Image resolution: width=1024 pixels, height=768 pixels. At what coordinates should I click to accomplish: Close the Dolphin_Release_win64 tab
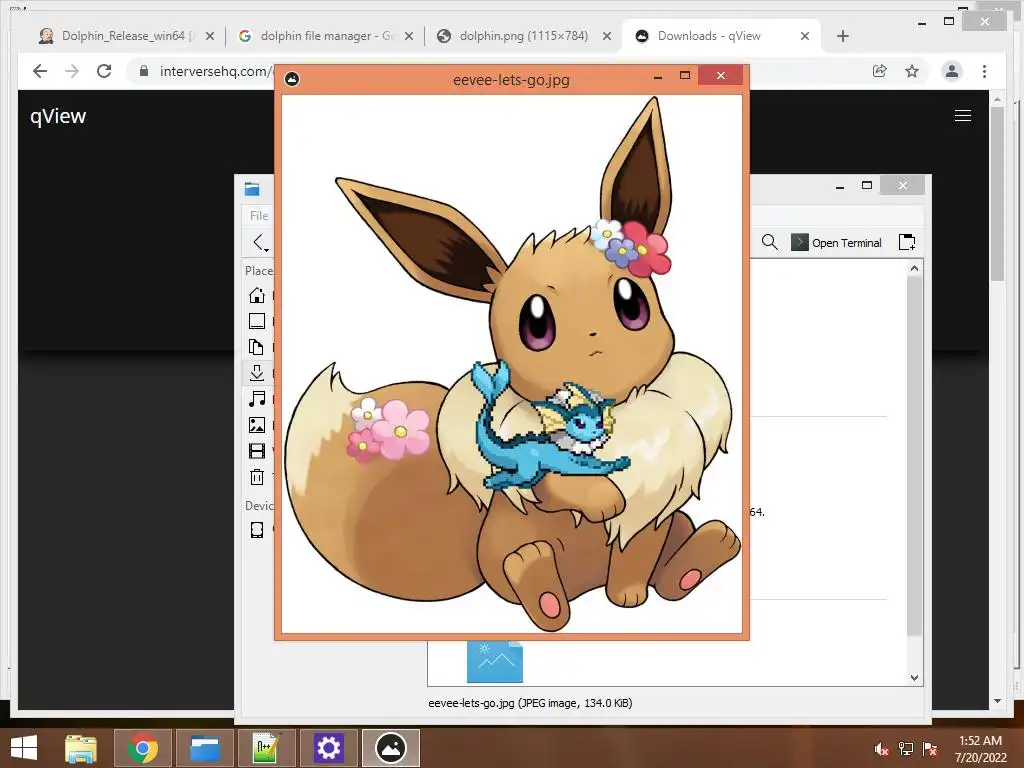pyautogui.click(x=210, y=37)
